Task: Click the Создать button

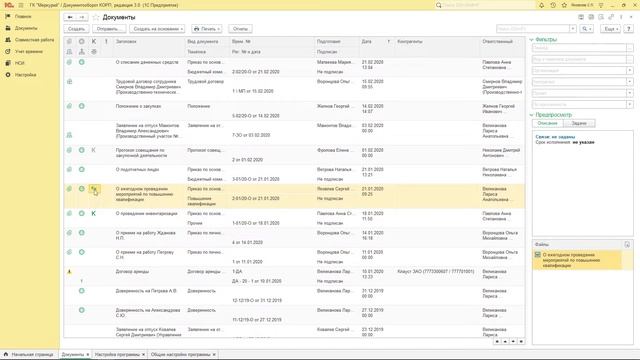Action: [76, 29]
